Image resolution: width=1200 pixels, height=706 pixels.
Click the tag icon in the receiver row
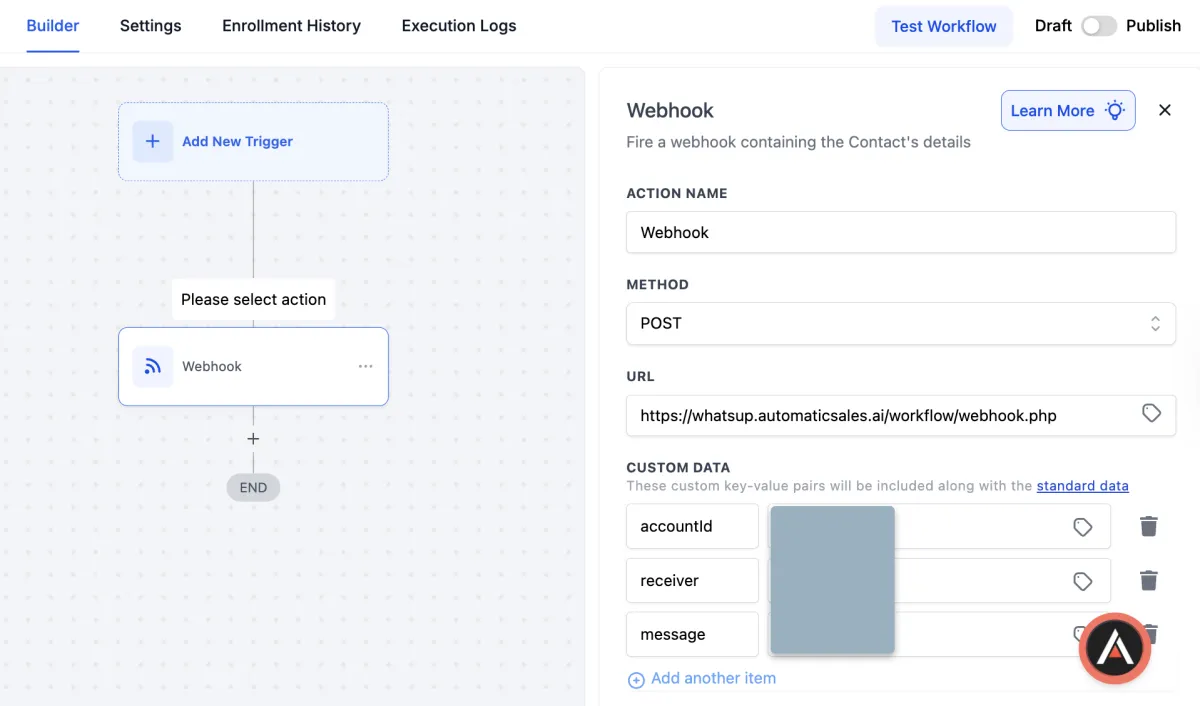coord(1082,581)
